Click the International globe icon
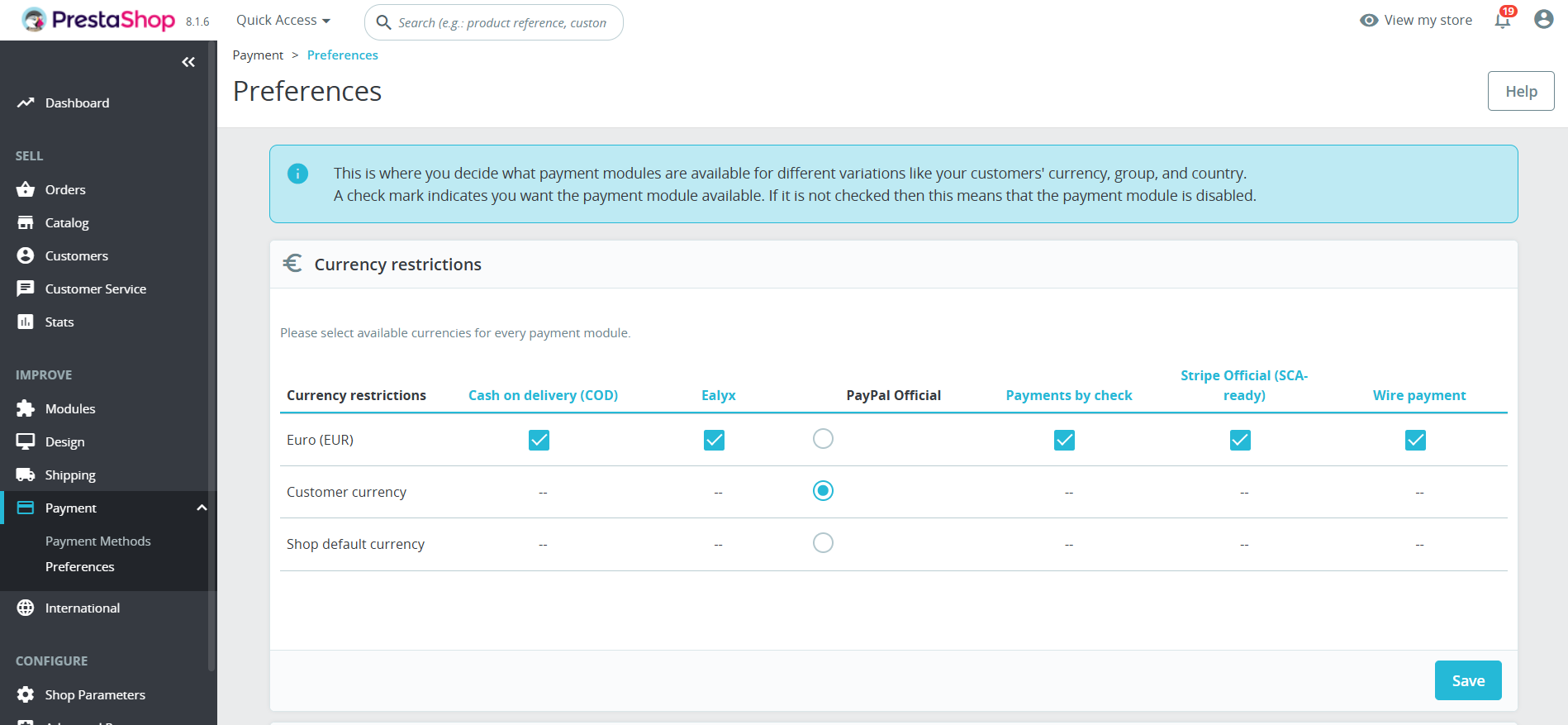 [26, 608]
